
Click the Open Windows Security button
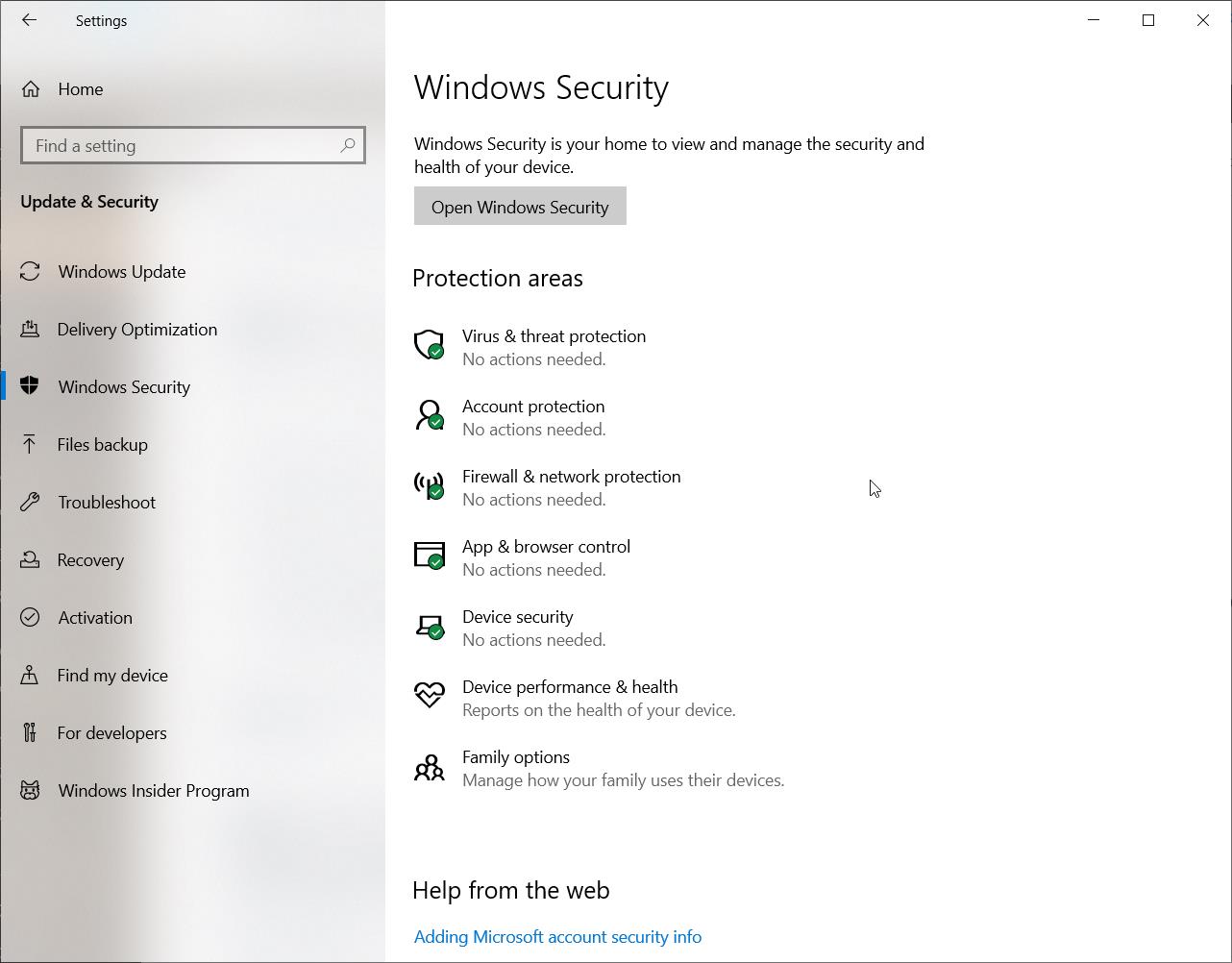(519, 206)
